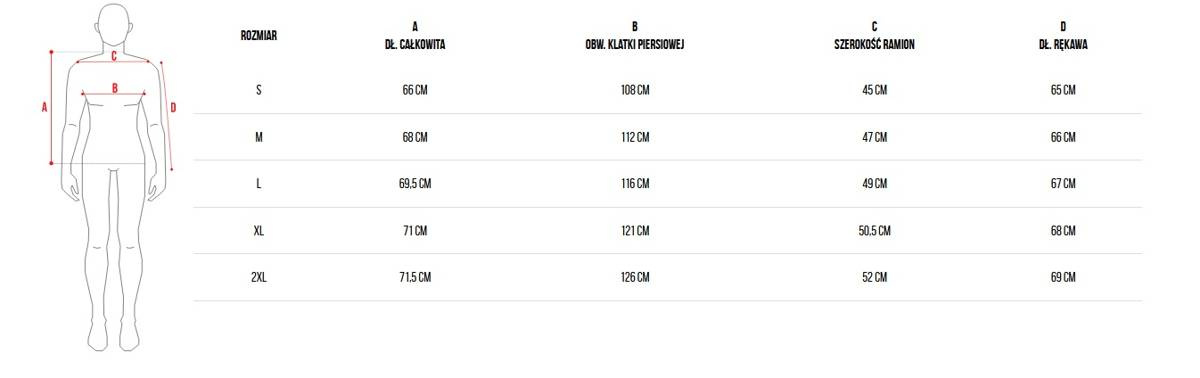The height and width of the screenshot is (378, 1200).
Task: Click the size 2XL row label
Action: pyautogui.click(x=259, y=277)
